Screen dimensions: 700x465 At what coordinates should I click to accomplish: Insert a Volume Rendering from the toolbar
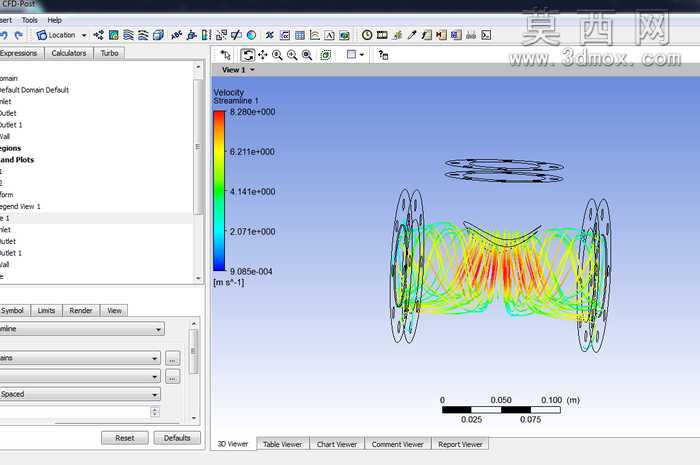(x=158, y=35)
